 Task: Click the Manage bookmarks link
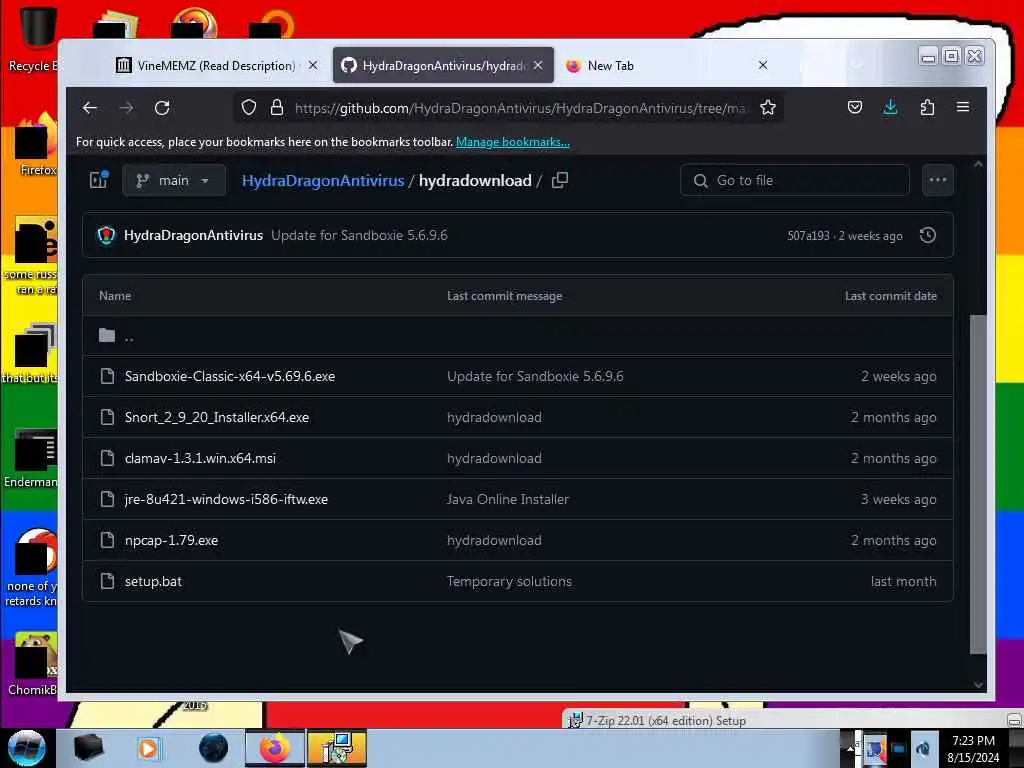513,142
